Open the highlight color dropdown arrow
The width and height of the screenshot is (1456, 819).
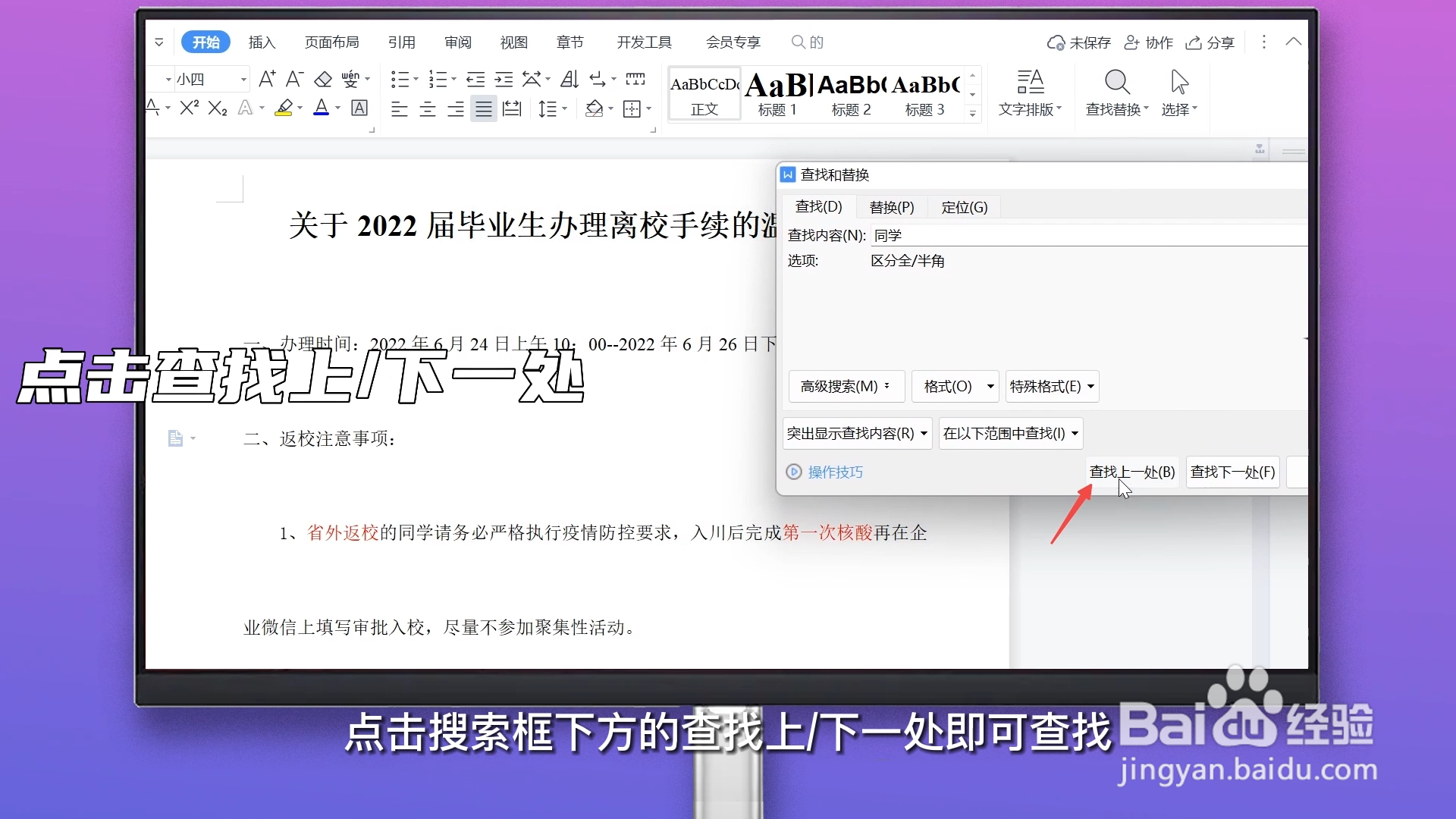300,108
